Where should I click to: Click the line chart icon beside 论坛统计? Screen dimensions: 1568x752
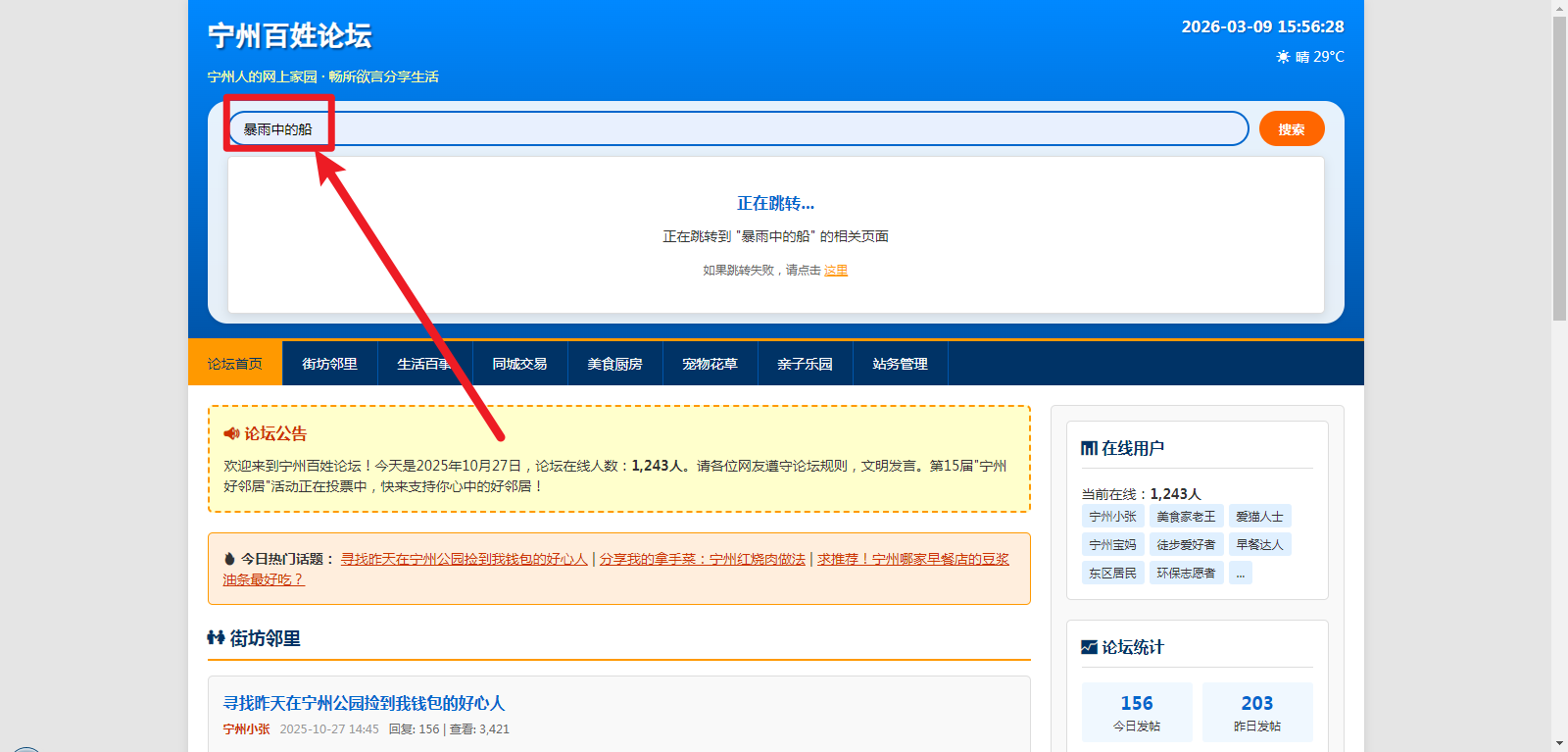(1089, 647)
